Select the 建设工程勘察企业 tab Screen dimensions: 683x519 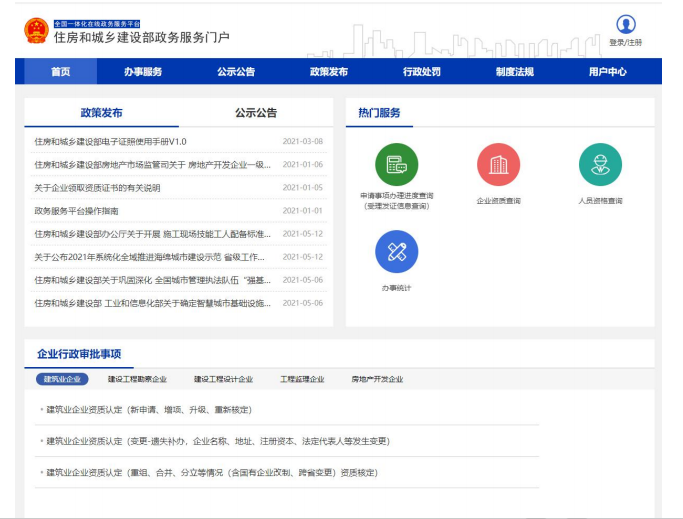pos(137,380)
